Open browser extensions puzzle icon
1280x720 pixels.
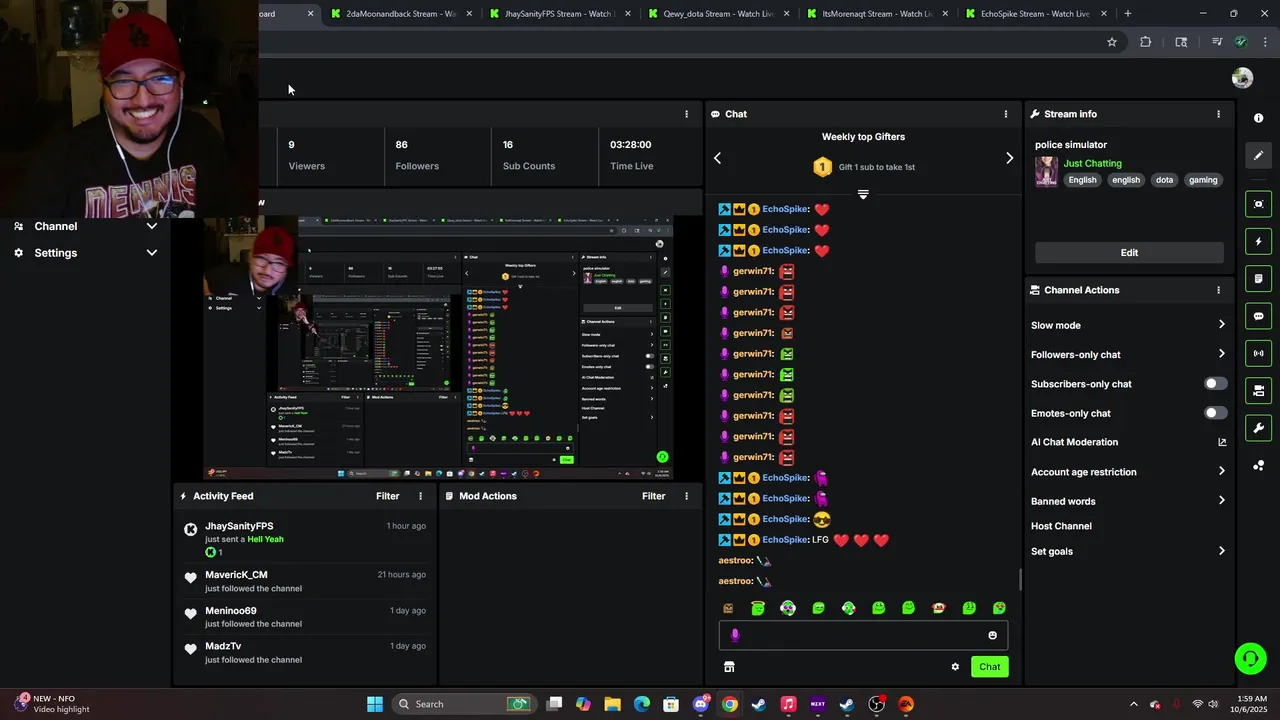[1145, 42]
